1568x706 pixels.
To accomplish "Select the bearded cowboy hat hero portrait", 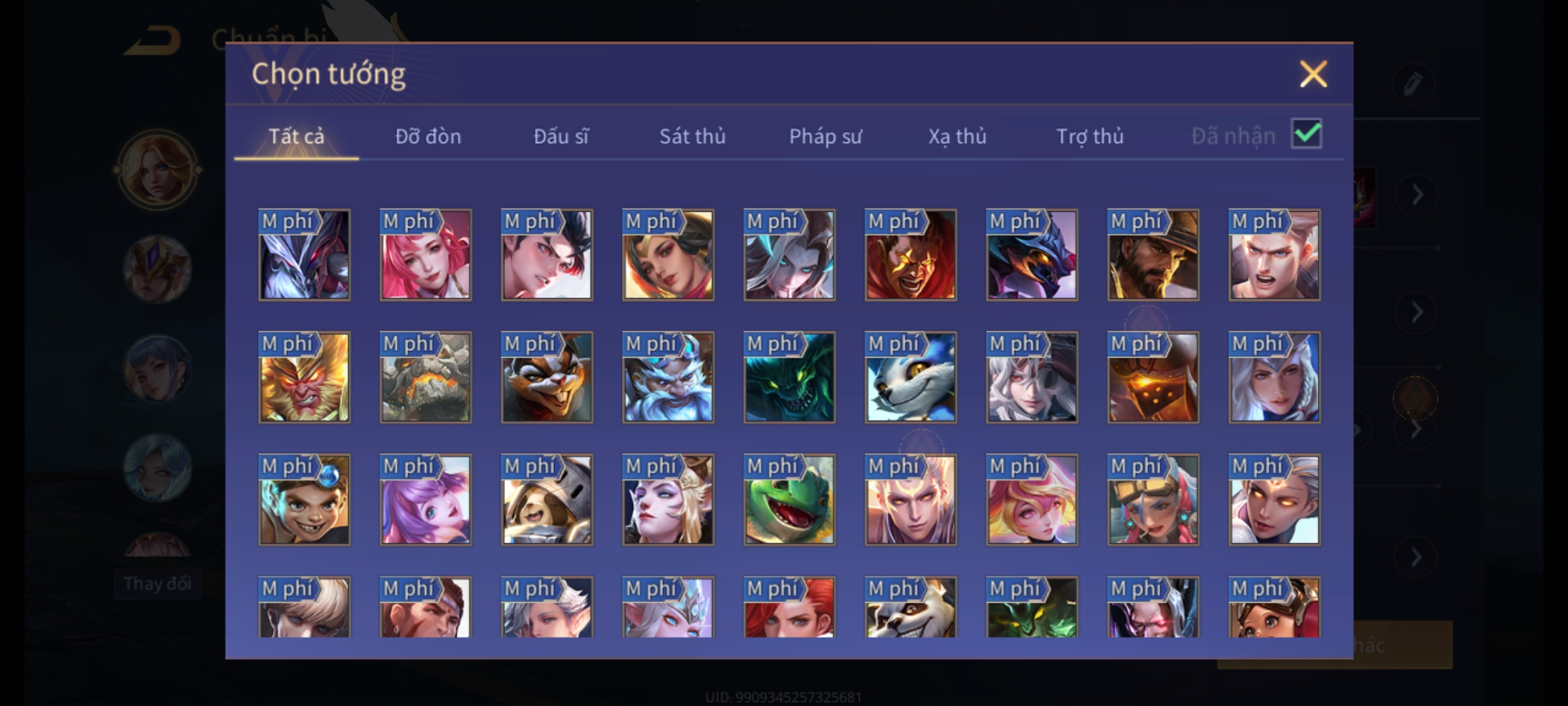I will [x=1153, y=255].
